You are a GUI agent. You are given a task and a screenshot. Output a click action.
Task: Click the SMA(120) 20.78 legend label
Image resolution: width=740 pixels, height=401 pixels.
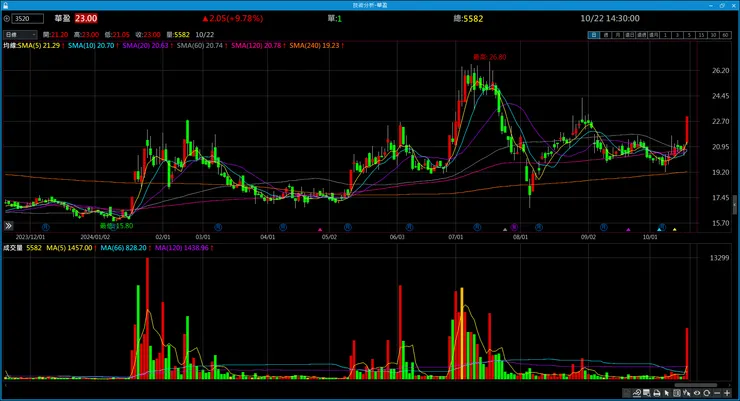point(256,45)
